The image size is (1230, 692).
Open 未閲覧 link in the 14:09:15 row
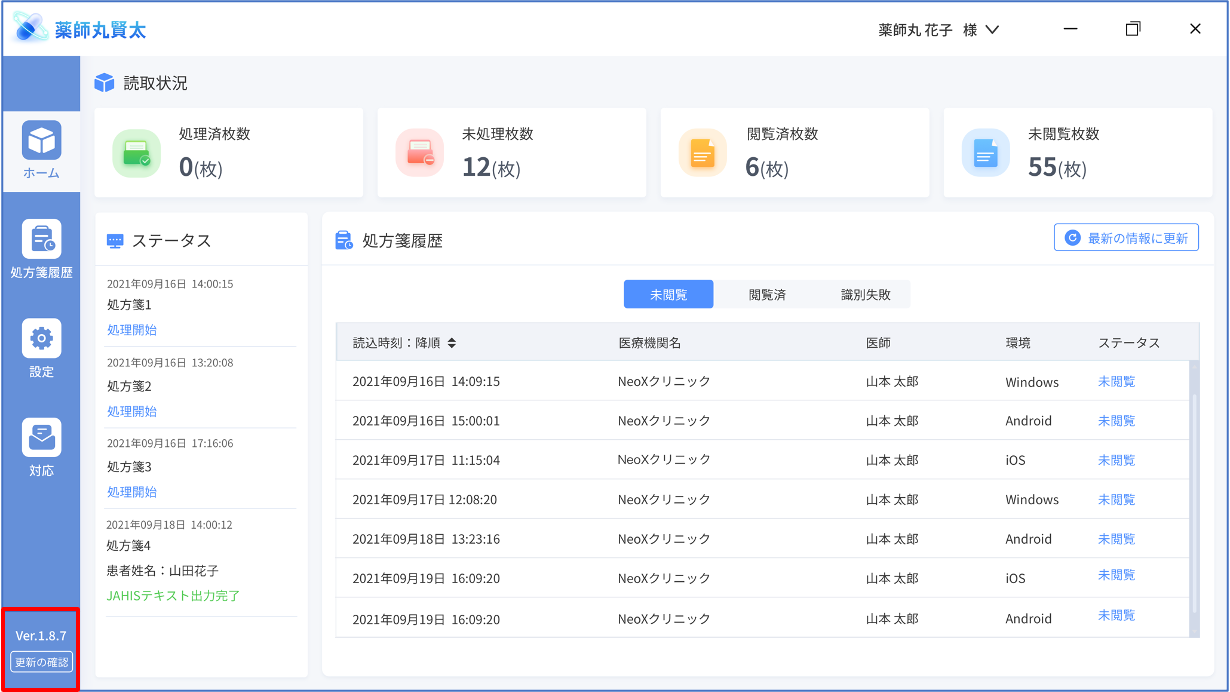pyautogui.click(x=1116, y=381)
